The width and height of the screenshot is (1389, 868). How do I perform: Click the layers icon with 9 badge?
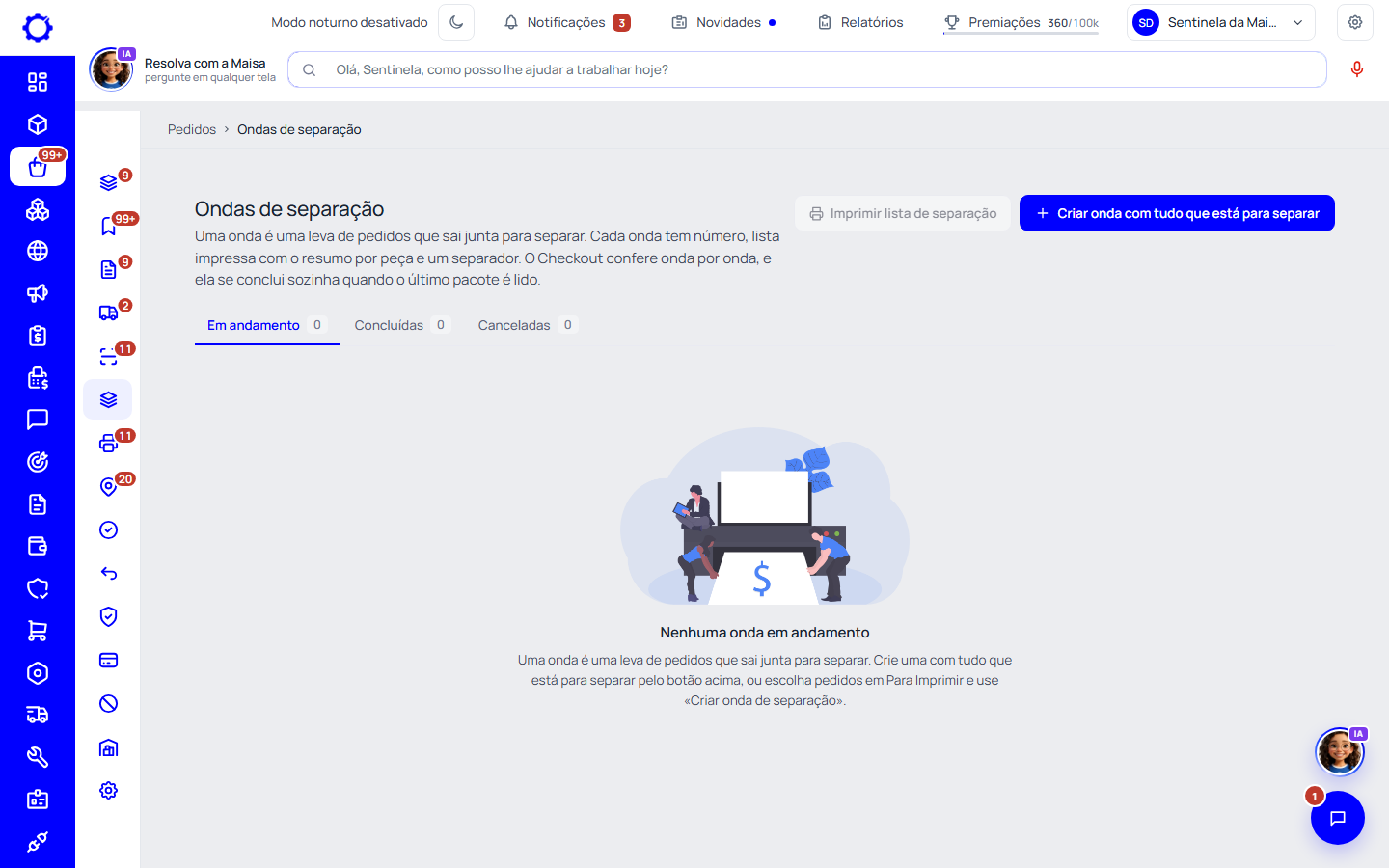click(x=109, y=182)
